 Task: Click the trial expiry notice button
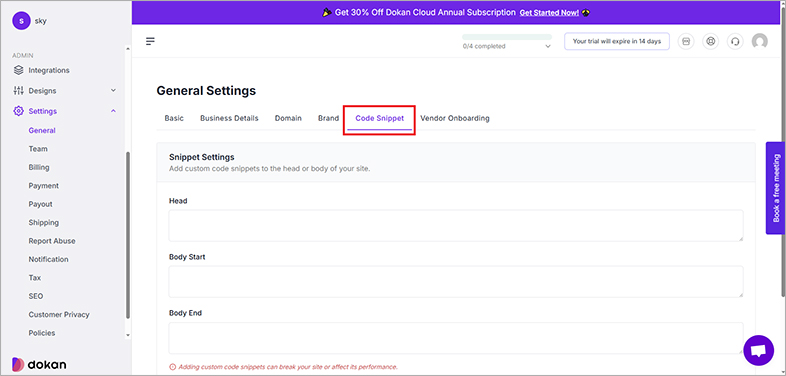[617, 41]
